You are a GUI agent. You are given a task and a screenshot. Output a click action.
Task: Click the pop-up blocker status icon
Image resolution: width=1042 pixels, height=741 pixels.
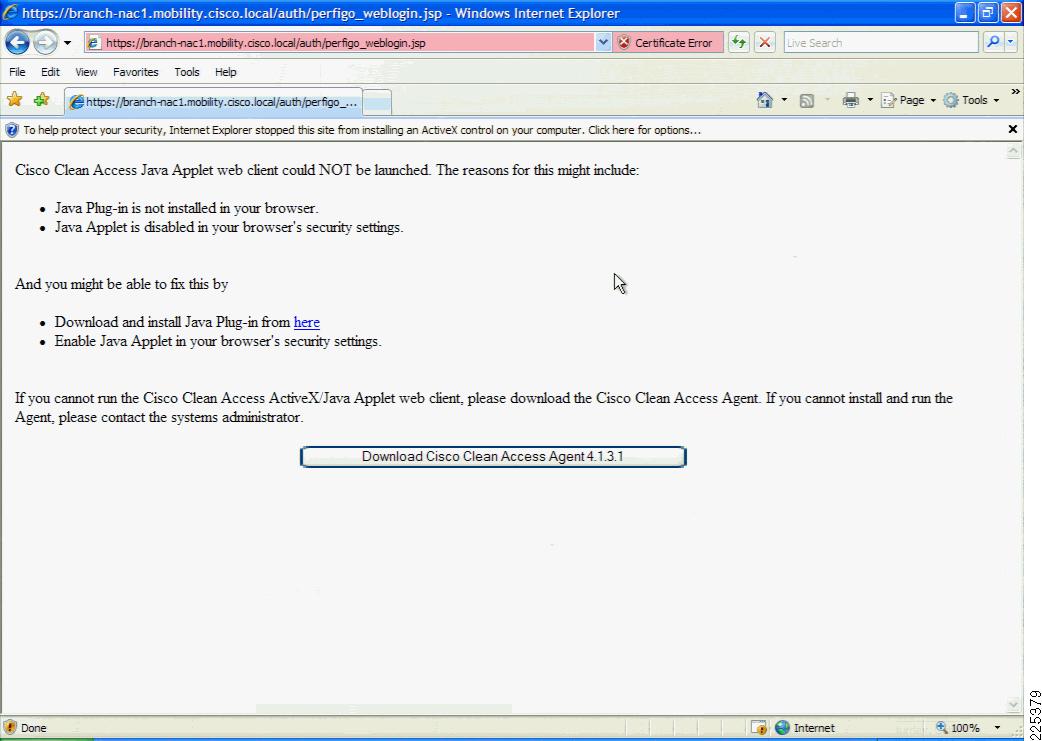pos(759,728)
